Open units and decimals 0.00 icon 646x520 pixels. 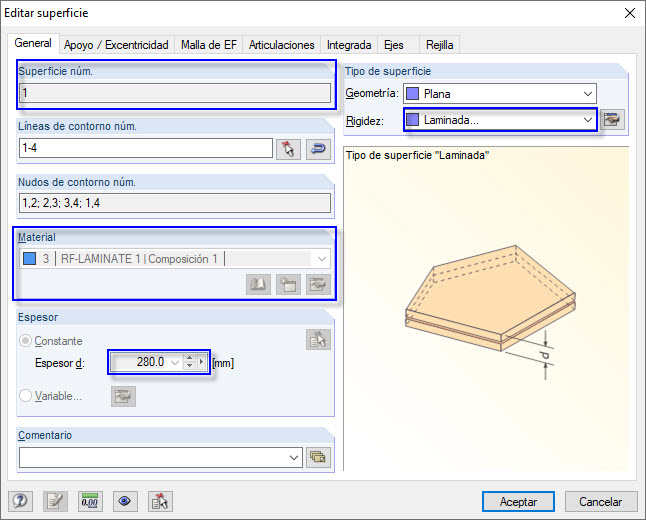coord(90,501)
